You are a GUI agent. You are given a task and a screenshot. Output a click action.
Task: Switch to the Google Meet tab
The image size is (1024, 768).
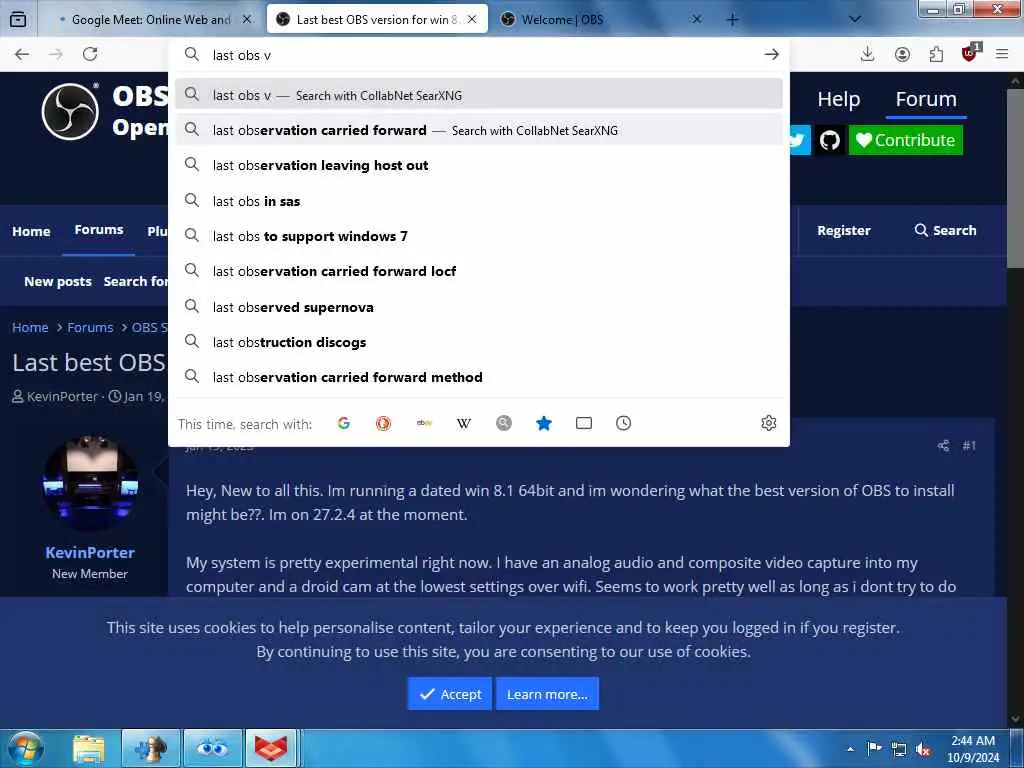click(152, 20)
